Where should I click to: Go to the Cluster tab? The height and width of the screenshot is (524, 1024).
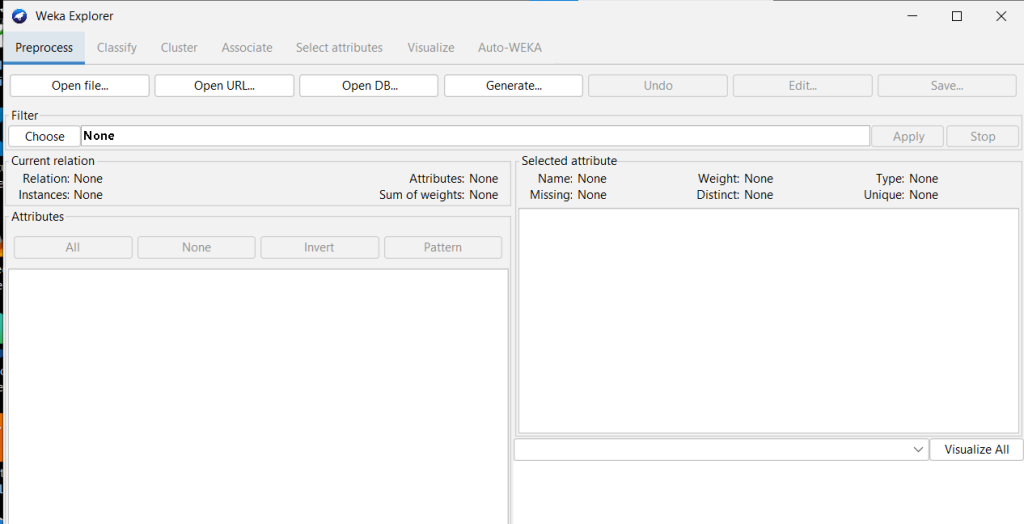pos(179,48)
